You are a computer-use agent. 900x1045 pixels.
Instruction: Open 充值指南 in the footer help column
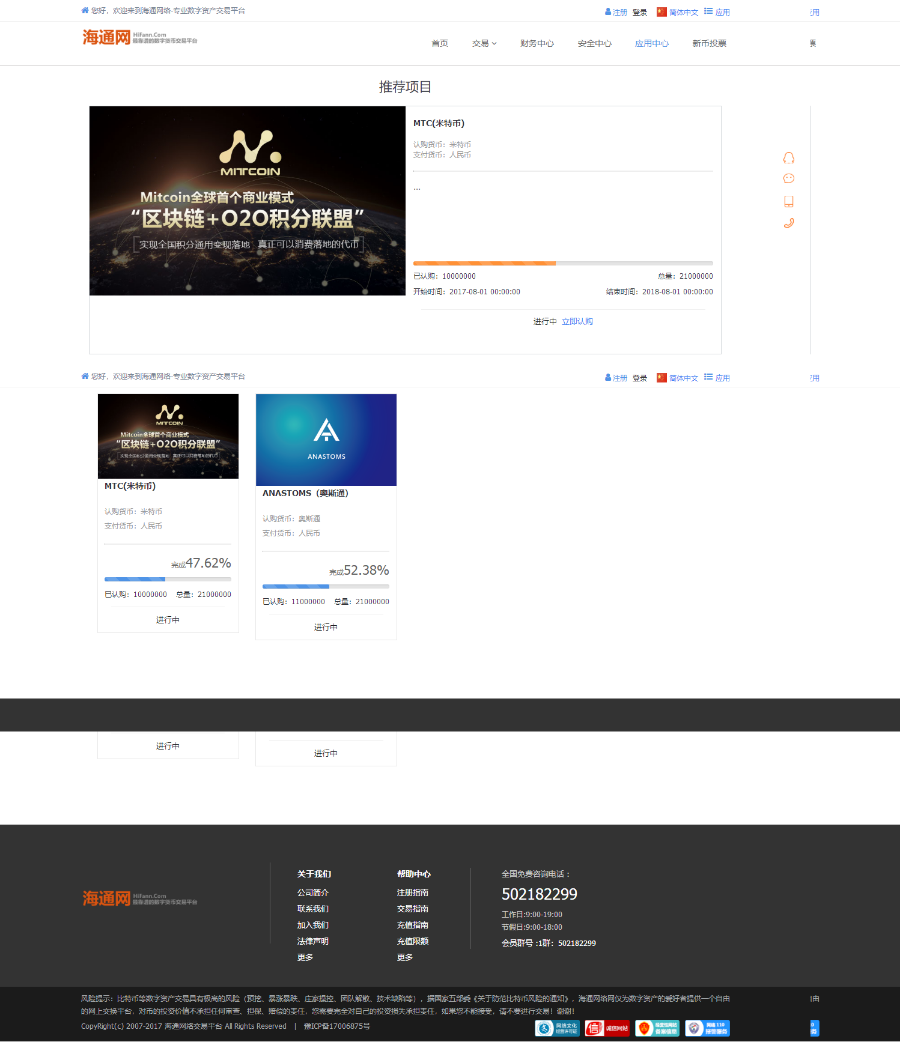click(413, 925)
